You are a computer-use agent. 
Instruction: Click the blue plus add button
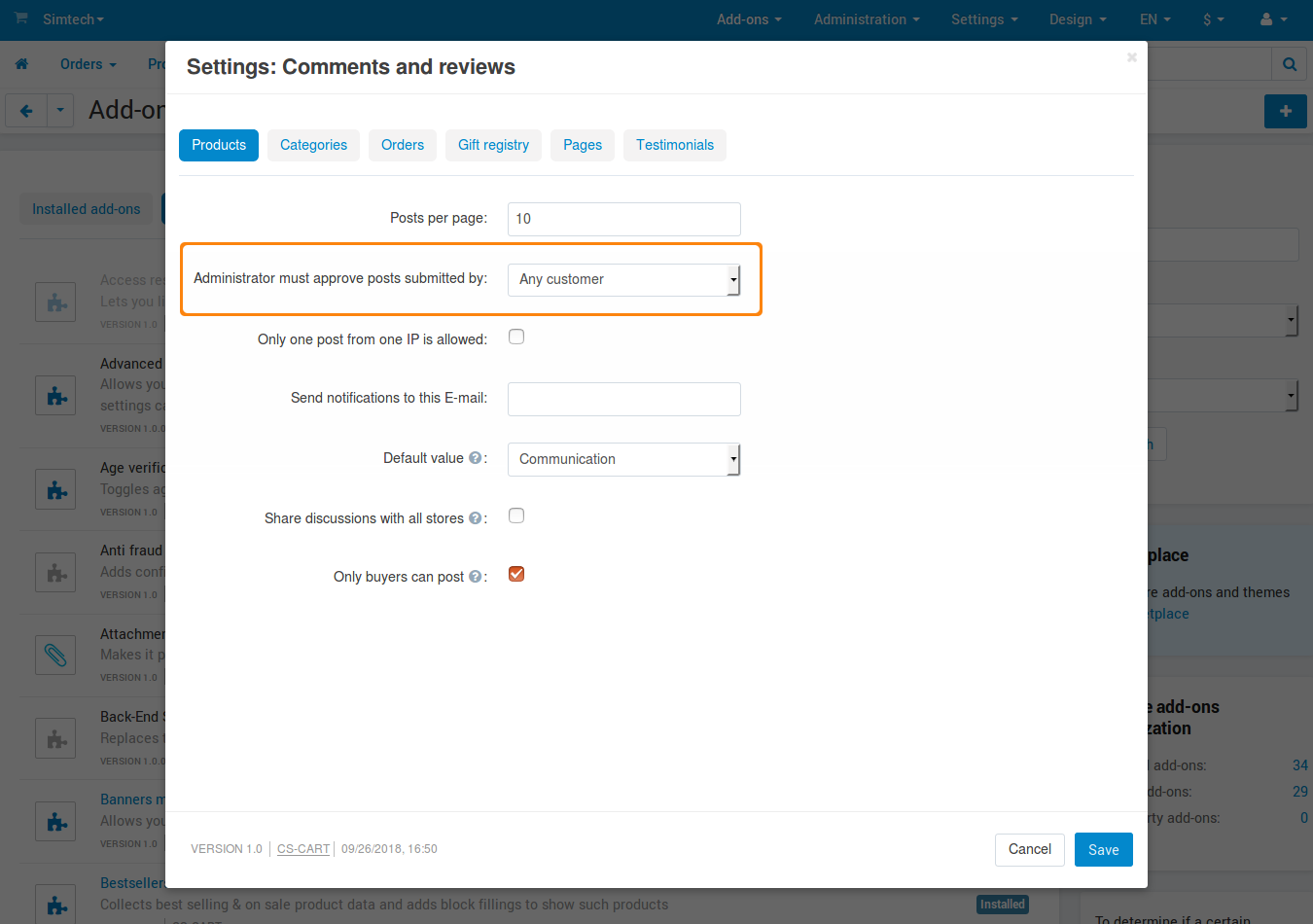click(x=1286, y=111)
